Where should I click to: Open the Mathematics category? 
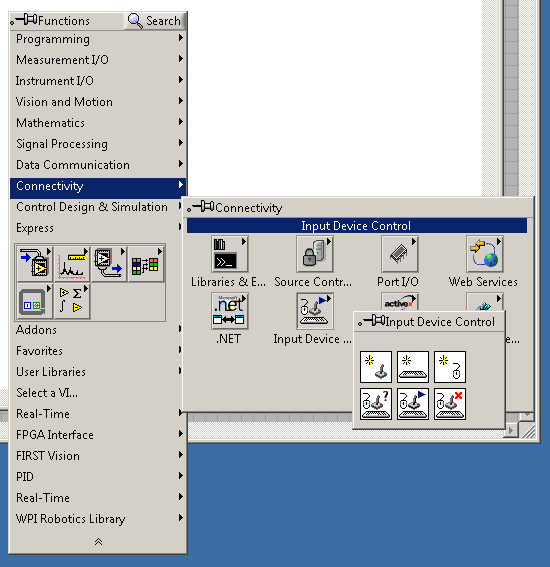pyautogui.click(x=98, y=123)
